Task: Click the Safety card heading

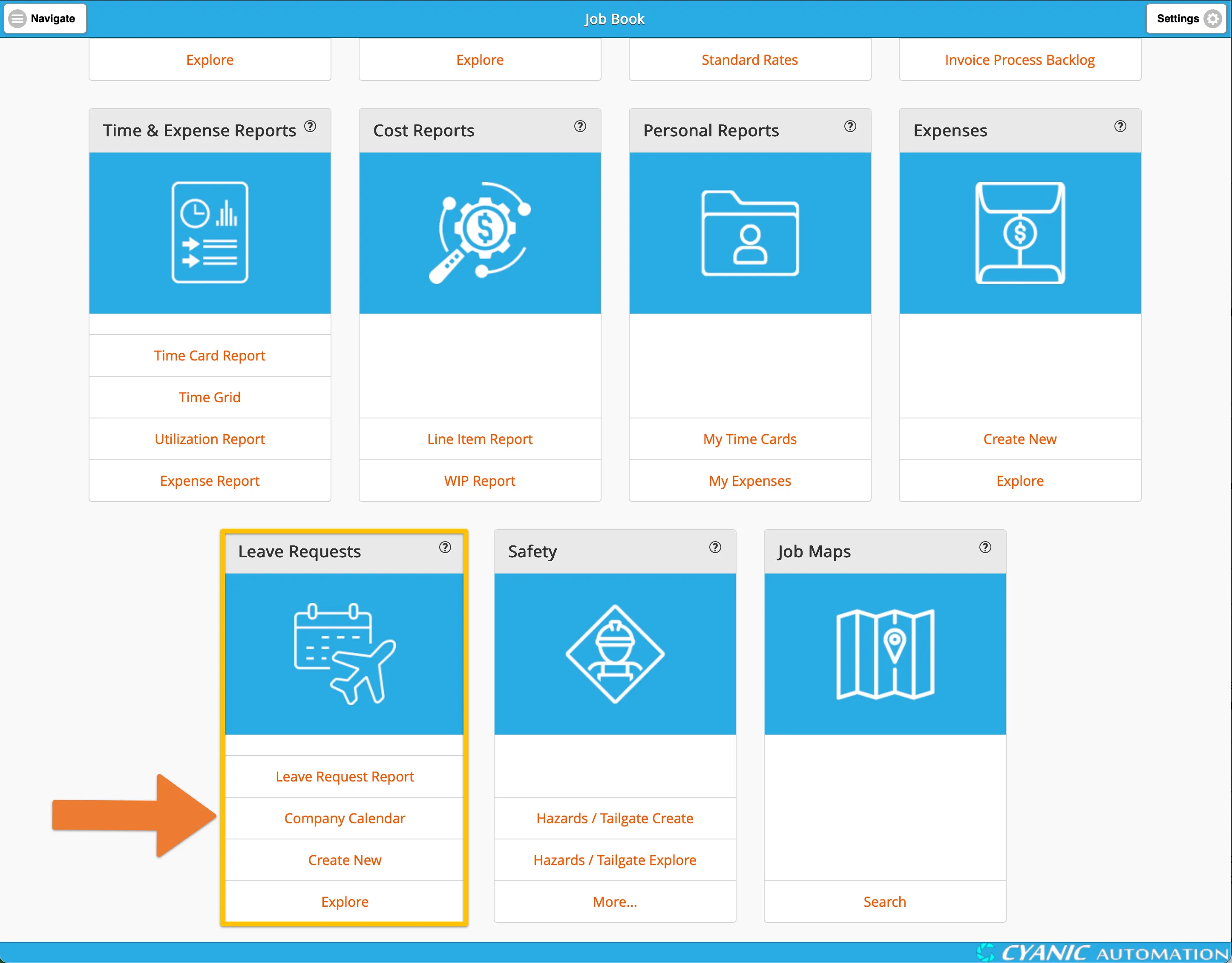Action: [532, 551]
